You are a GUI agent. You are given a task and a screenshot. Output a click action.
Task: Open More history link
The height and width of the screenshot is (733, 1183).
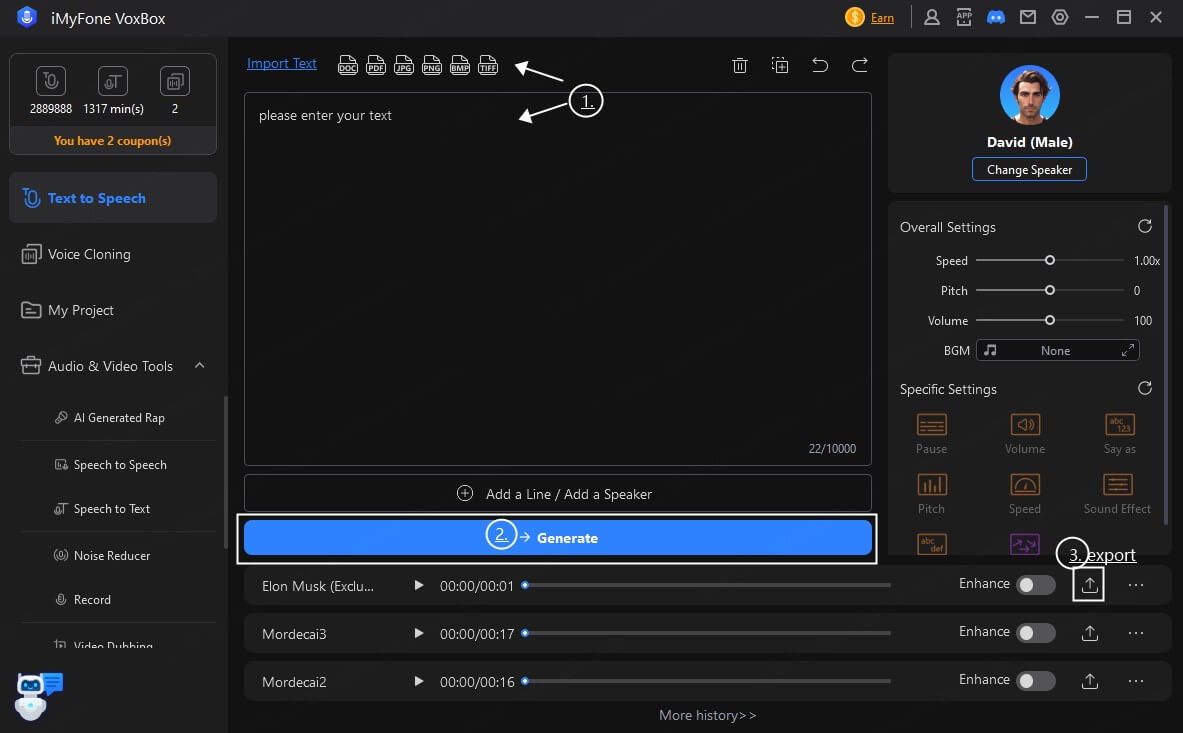pos(707,715)
